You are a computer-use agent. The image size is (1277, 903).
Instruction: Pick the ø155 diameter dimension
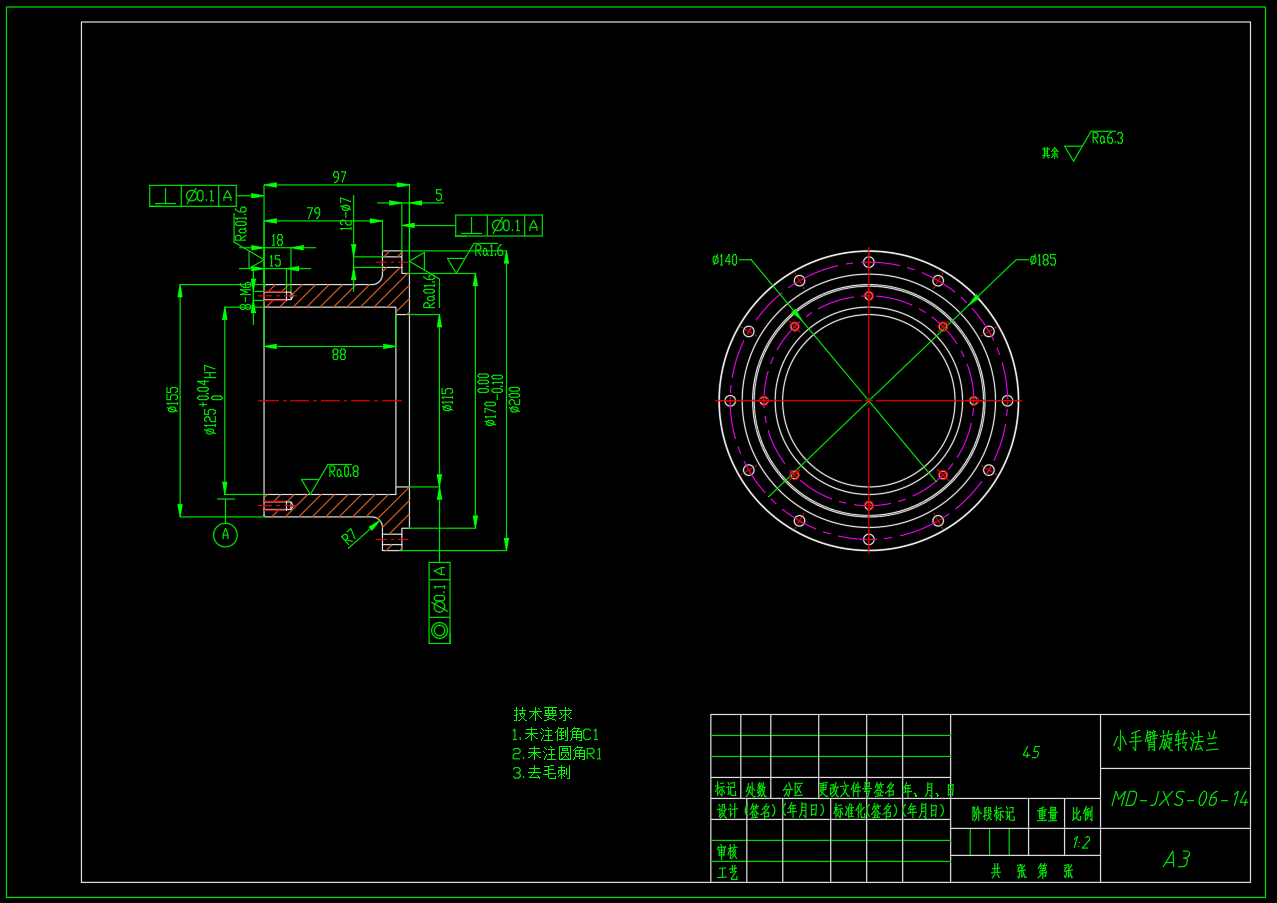coord(173,400)
